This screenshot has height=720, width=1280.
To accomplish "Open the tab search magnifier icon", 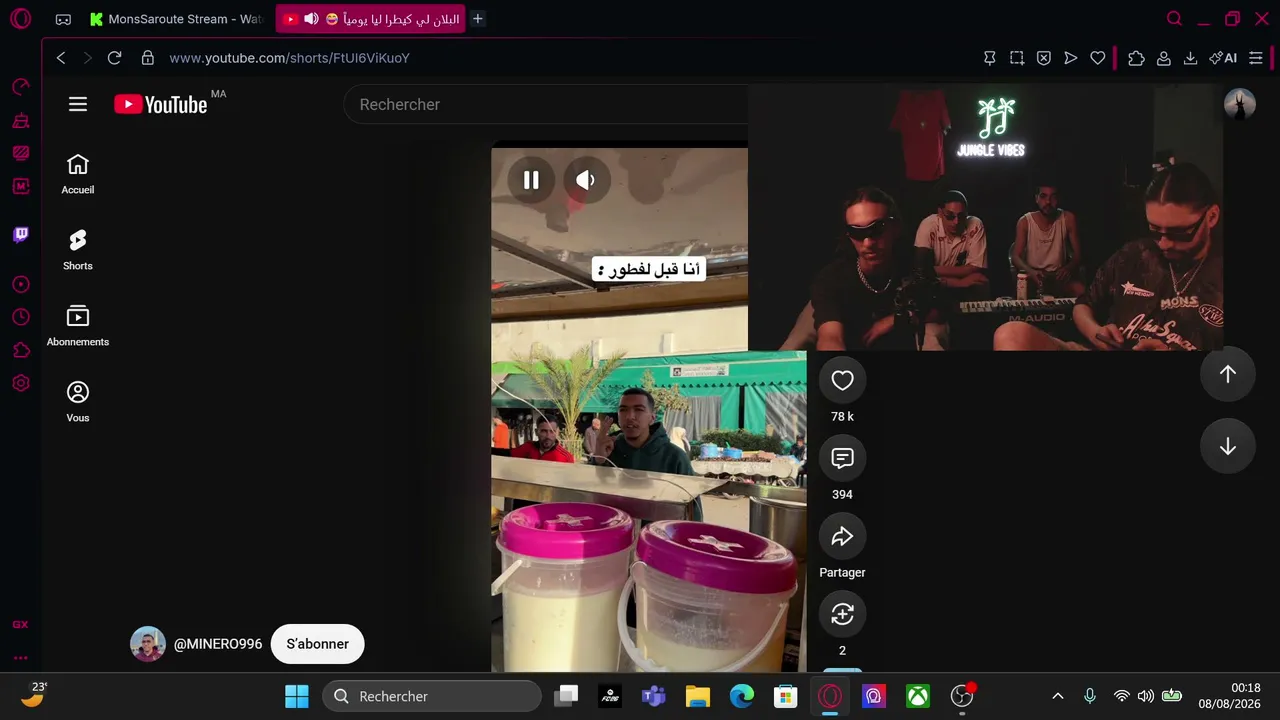I will (x=1174, y=19).
